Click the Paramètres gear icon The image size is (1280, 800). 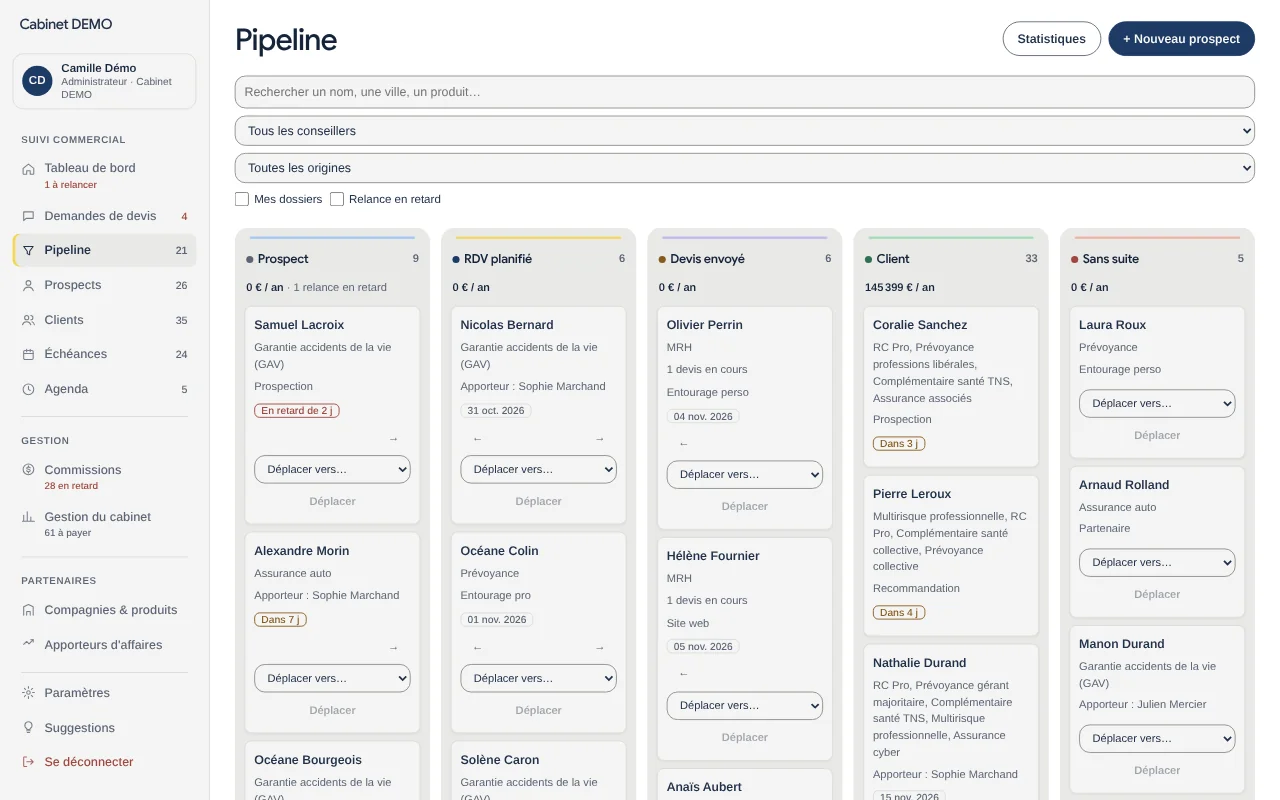tap(28, 693)
